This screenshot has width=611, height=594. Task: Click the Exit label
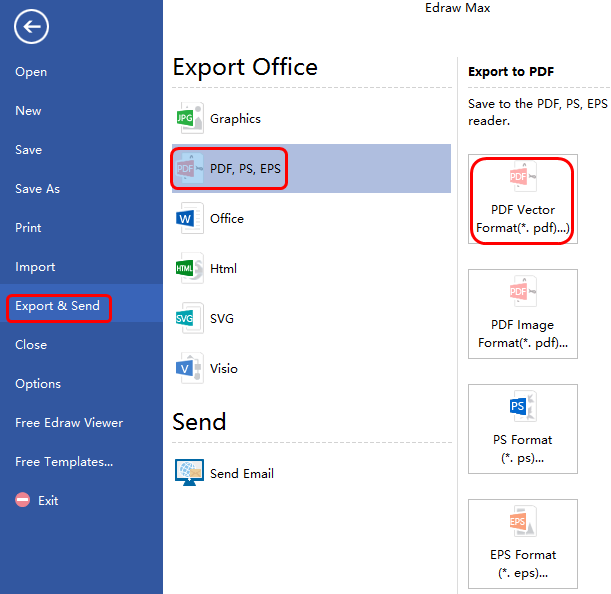(x=48, y=500)
